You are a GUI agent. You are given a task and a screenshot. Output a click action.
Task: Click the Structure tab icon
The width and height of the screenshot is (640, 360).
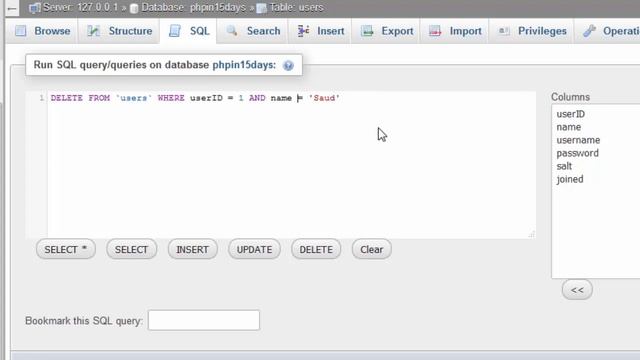(93, 31)
